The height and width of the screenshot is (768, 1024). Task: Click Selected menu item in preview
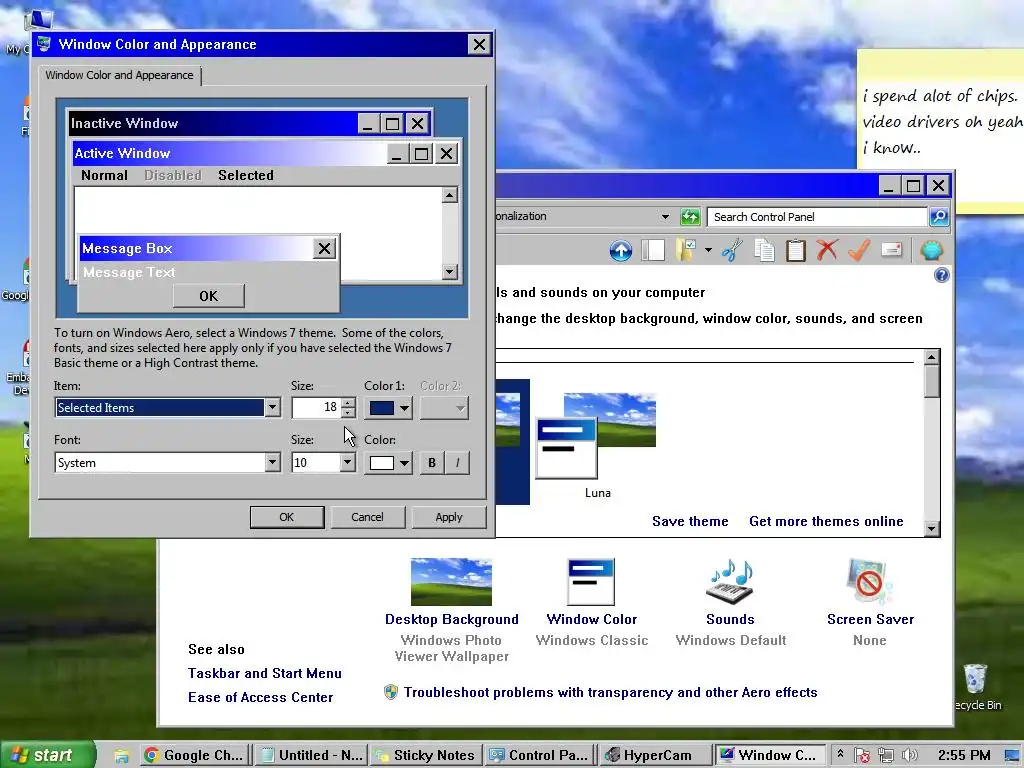pos(246,175)
